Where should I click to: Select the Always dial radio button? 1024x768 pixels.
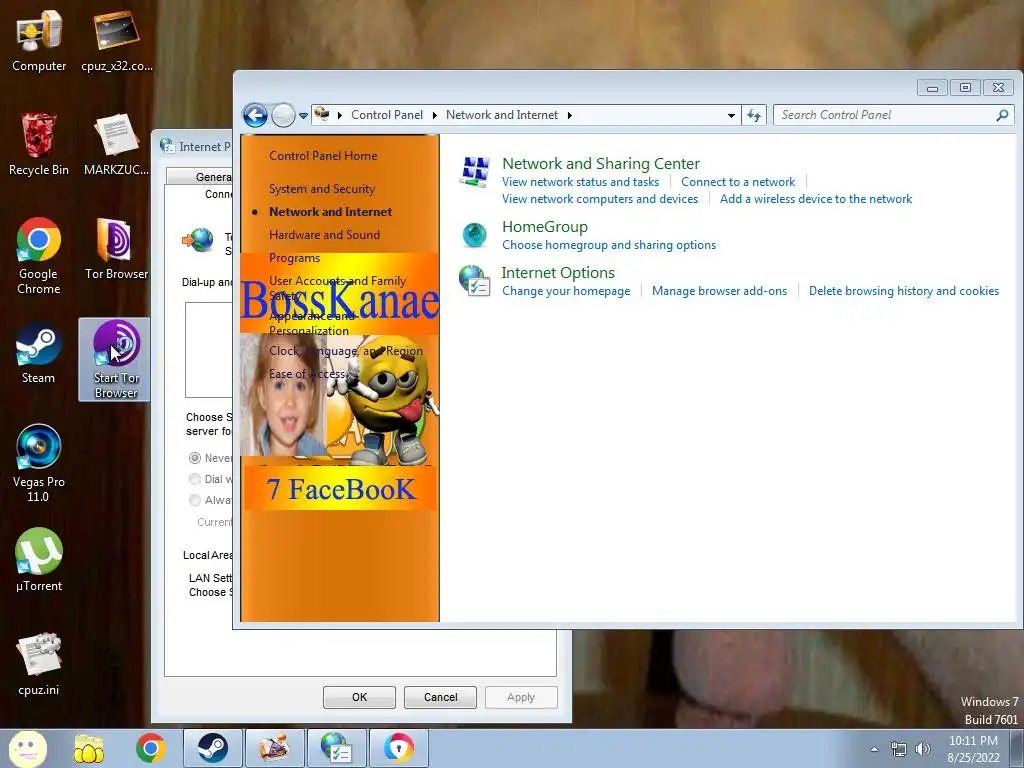pos(195,500)
